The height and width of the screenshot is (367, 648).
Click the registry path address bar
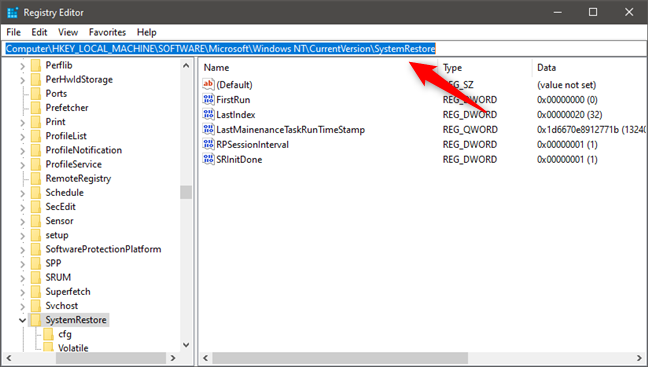coord(324,49)
